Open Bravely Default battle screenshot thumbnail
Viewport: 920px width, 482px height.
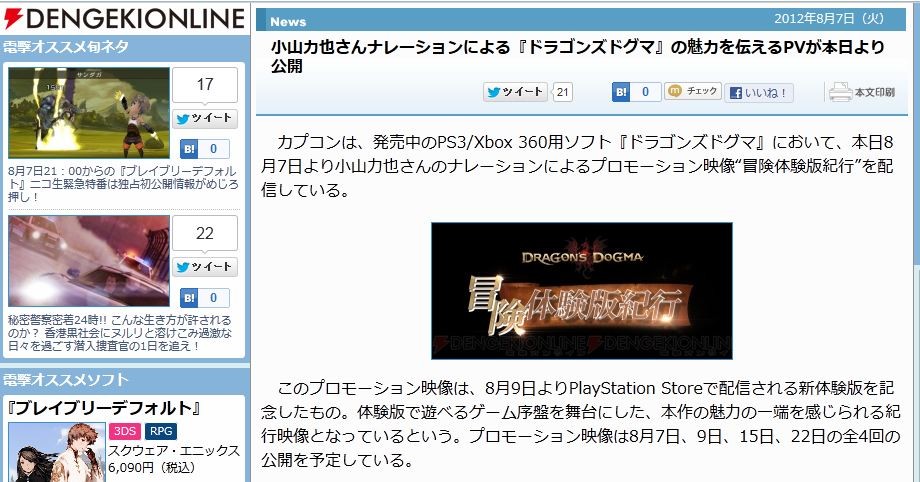pos(89,113)
